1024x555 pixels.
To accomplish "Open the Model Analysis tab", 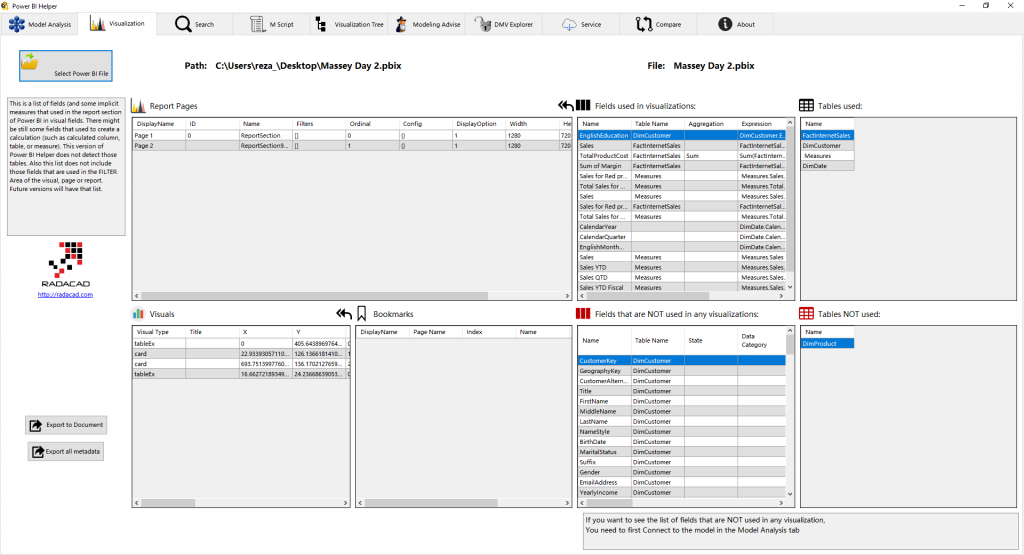I will click(x=41, y=24).
